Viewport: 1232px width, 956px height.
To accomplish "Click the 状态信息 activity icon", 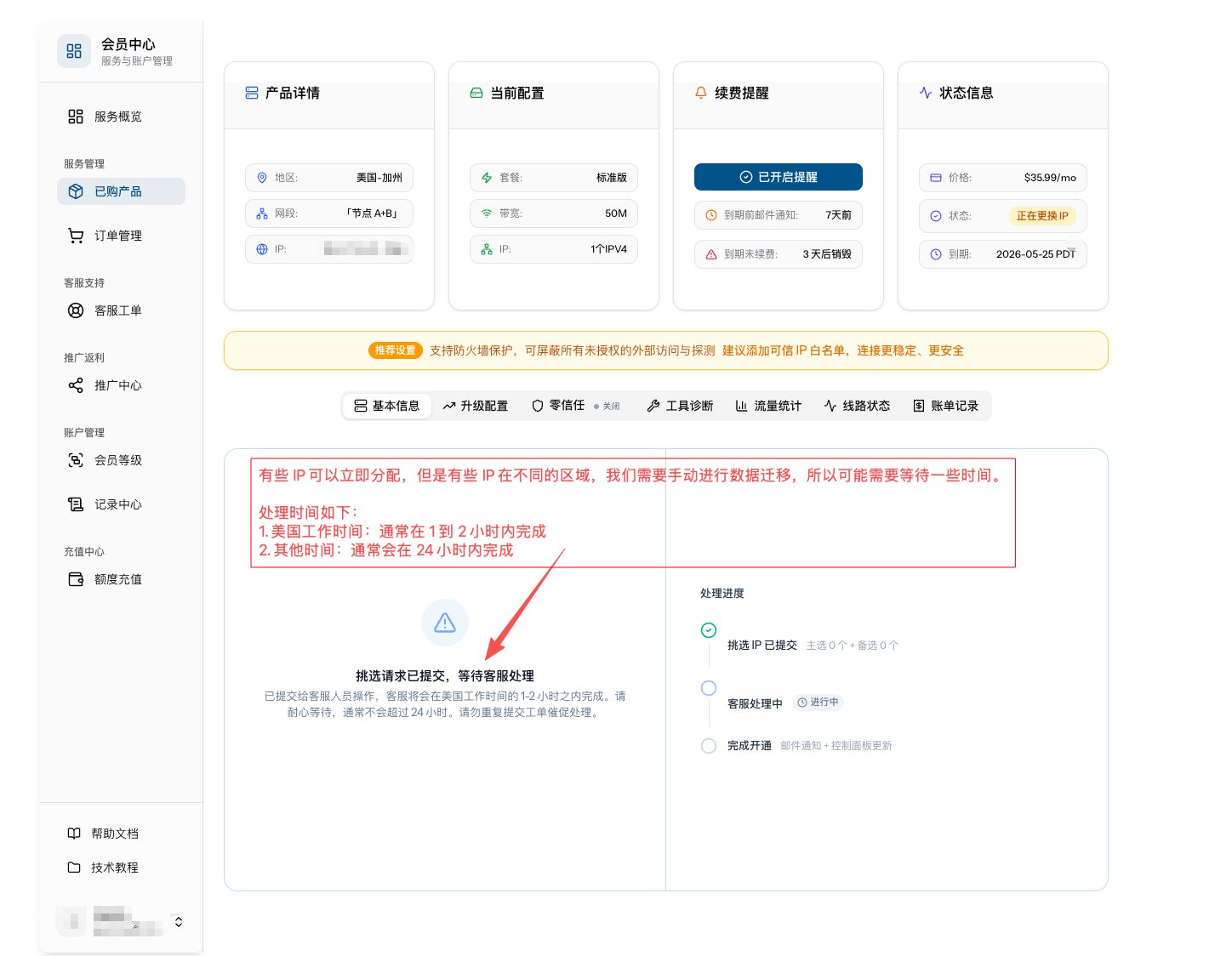I will 926,93.
